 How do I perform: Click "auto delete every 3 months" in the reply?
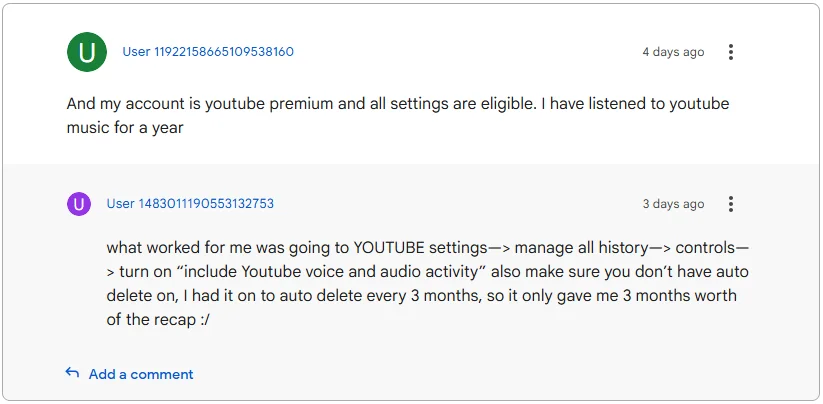pyautogui.click(x=375, y=296)
